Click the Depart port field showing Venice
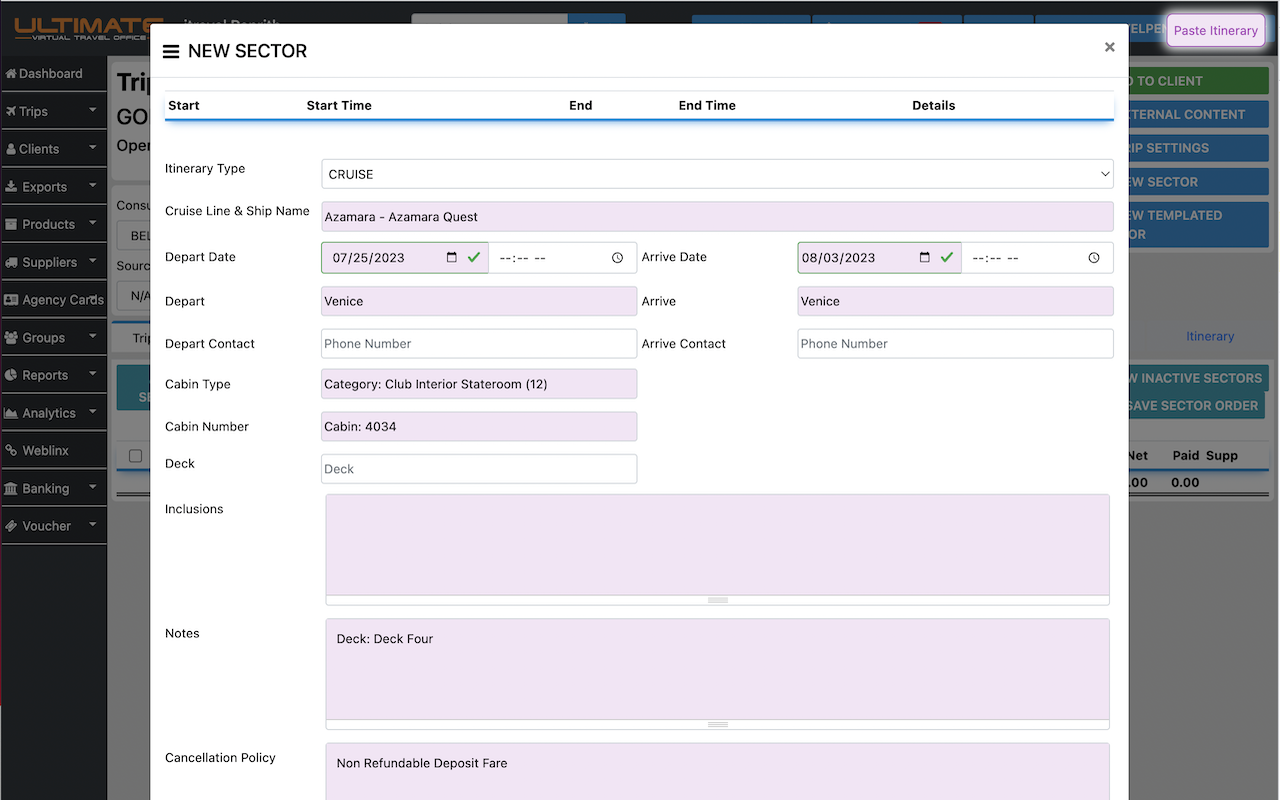1280x800 pixels. 479,301
